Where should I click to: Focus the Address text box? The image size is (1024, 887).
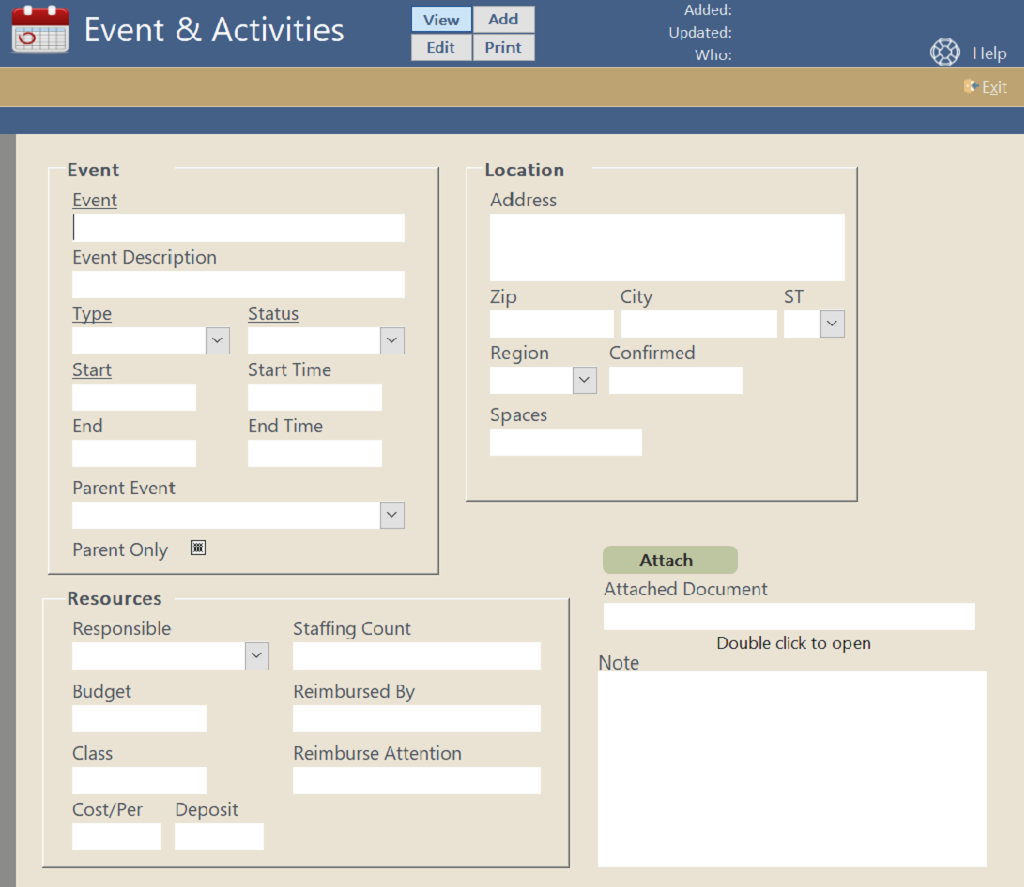[x=667, y=247]
